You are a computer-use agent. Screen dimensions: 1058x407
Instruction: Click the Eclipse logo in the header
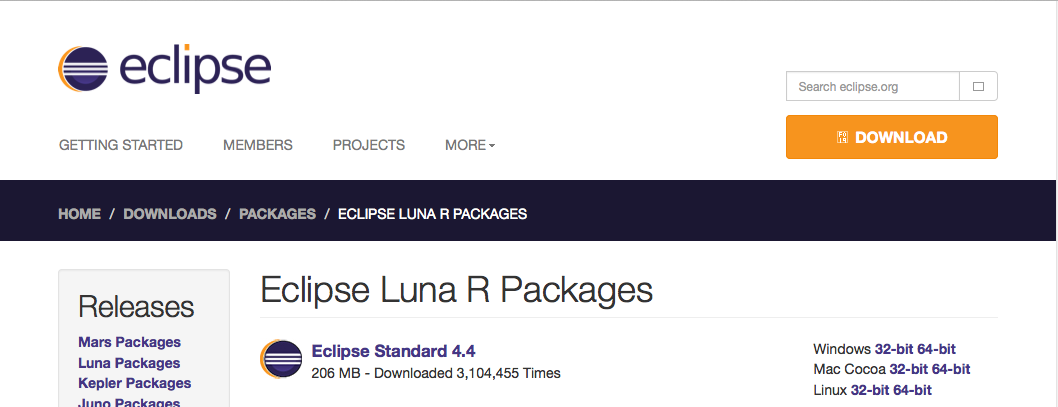(165, 69)
